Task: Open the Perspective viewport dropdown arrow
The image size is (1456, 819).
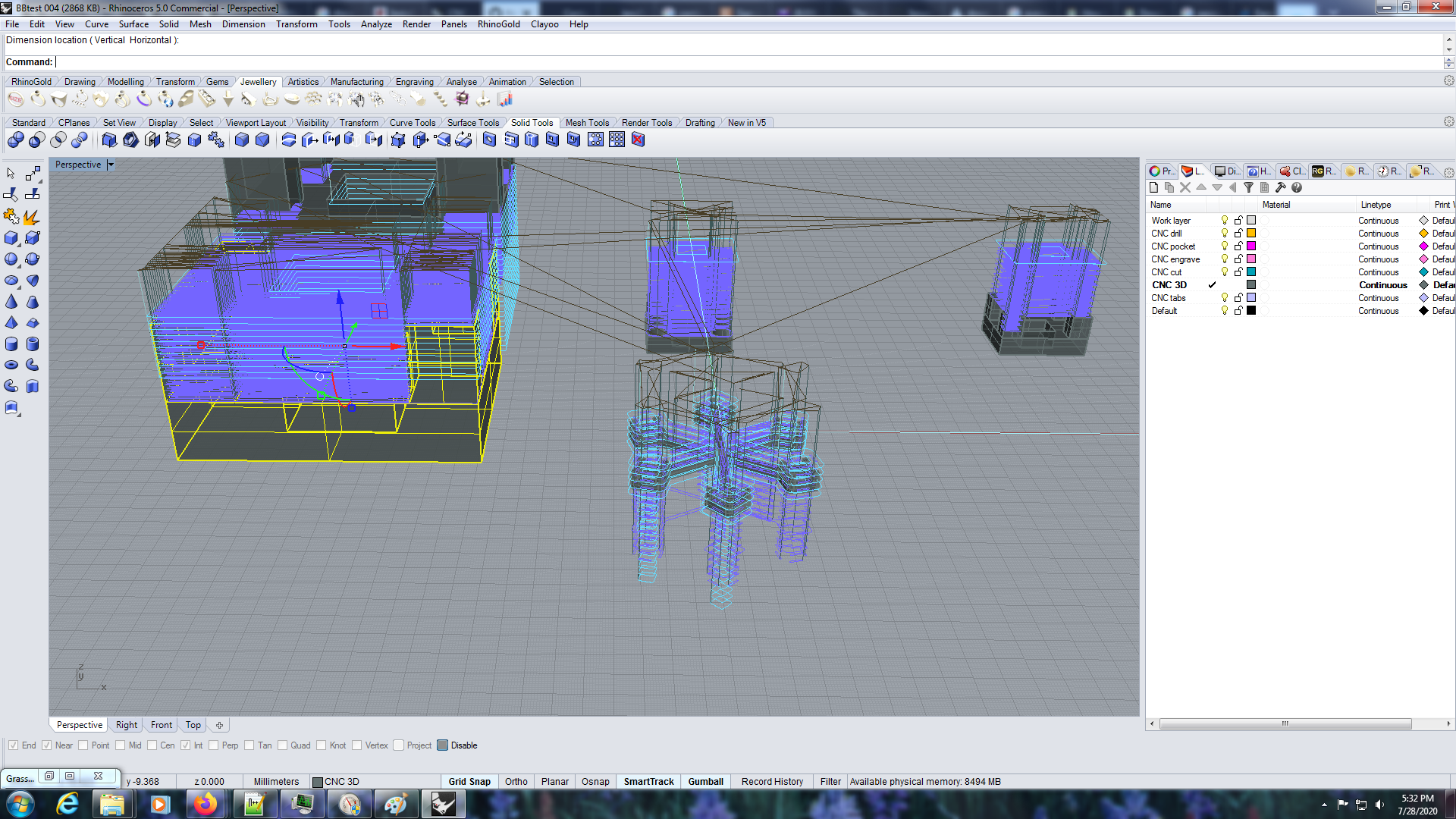Action: 111,165
